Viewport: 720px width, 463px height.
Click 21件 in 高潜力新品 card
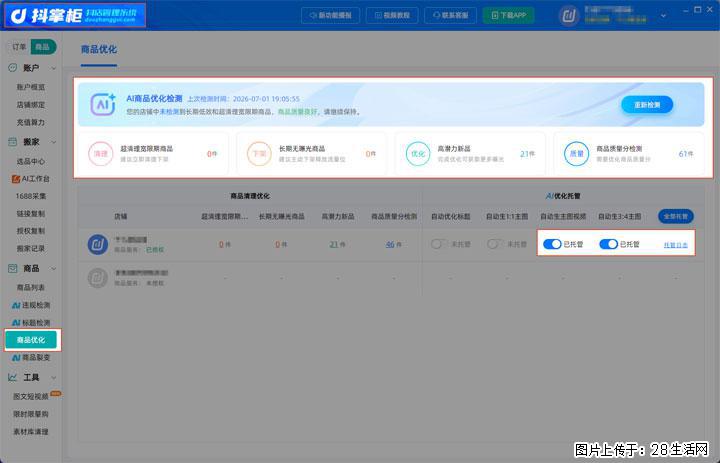528,154
